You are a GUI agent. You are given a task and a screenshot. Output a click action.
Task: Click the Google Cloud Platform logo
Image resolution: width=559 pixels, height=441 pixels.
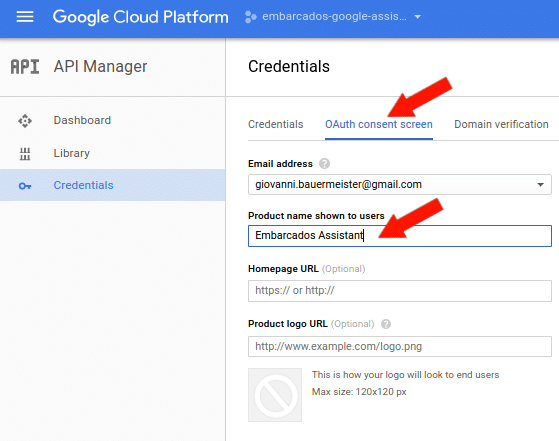pos(140,17)
